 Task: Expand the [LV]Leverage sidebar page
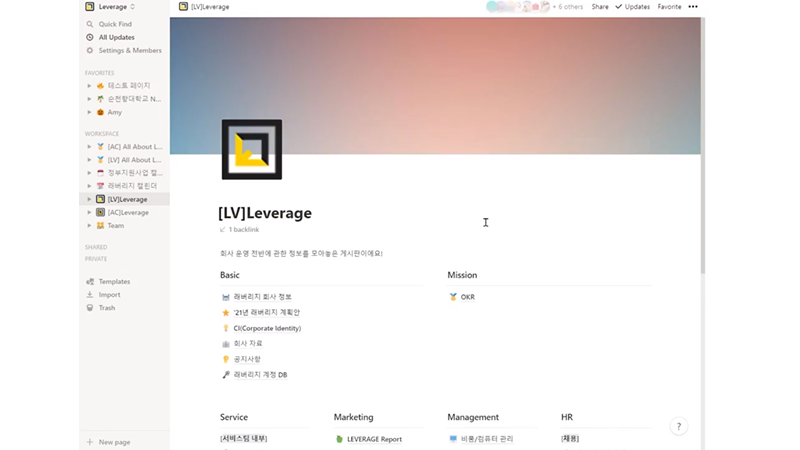(89, 199)
